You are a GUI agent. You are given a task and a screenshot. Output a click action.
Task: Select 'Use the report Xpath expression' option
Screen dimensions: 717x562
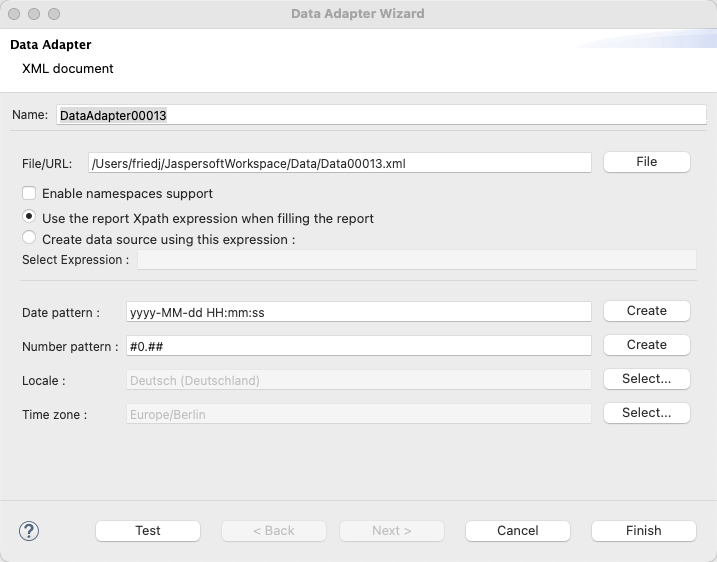[x=30, y=218]
